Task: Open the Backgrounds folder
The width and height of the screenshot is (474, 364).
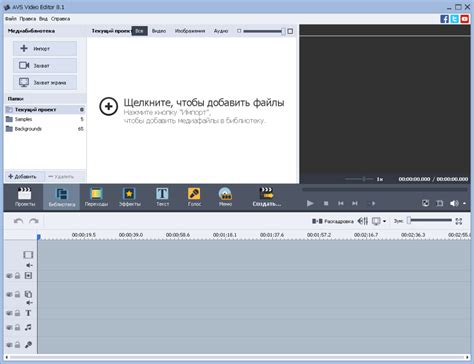Action: tap(45, 129)
